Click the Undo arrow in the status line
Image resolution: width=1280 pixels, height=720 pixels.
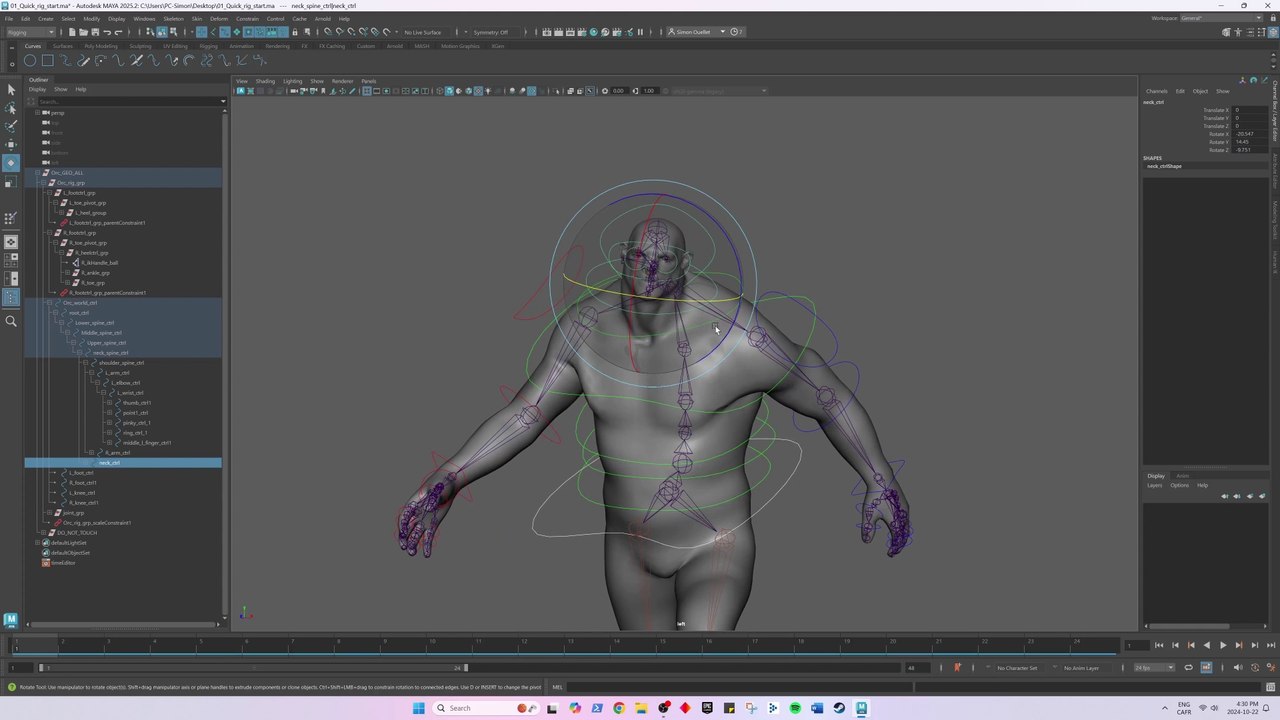click(106, 32)
